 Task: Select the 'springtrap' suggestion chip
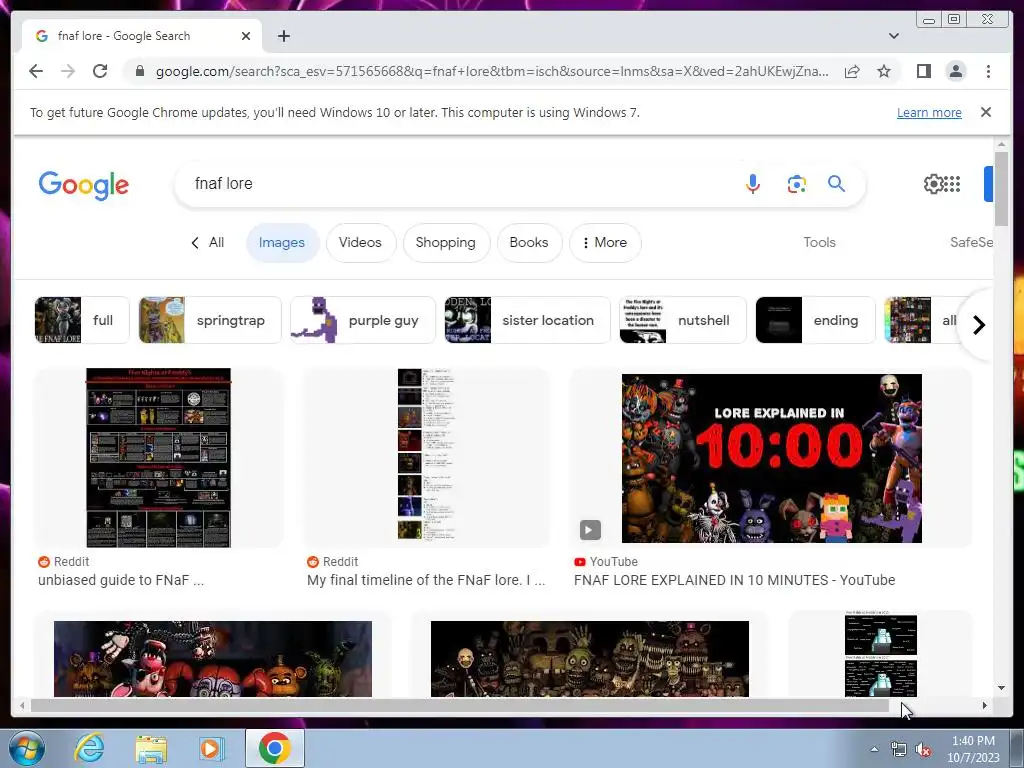(210, 320)
